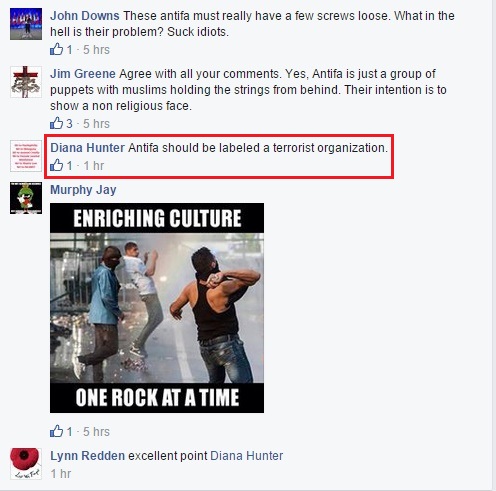Open Jim Greene's cross avatar
The height and width of the screenshot is (491, 496).
(26, 82)
